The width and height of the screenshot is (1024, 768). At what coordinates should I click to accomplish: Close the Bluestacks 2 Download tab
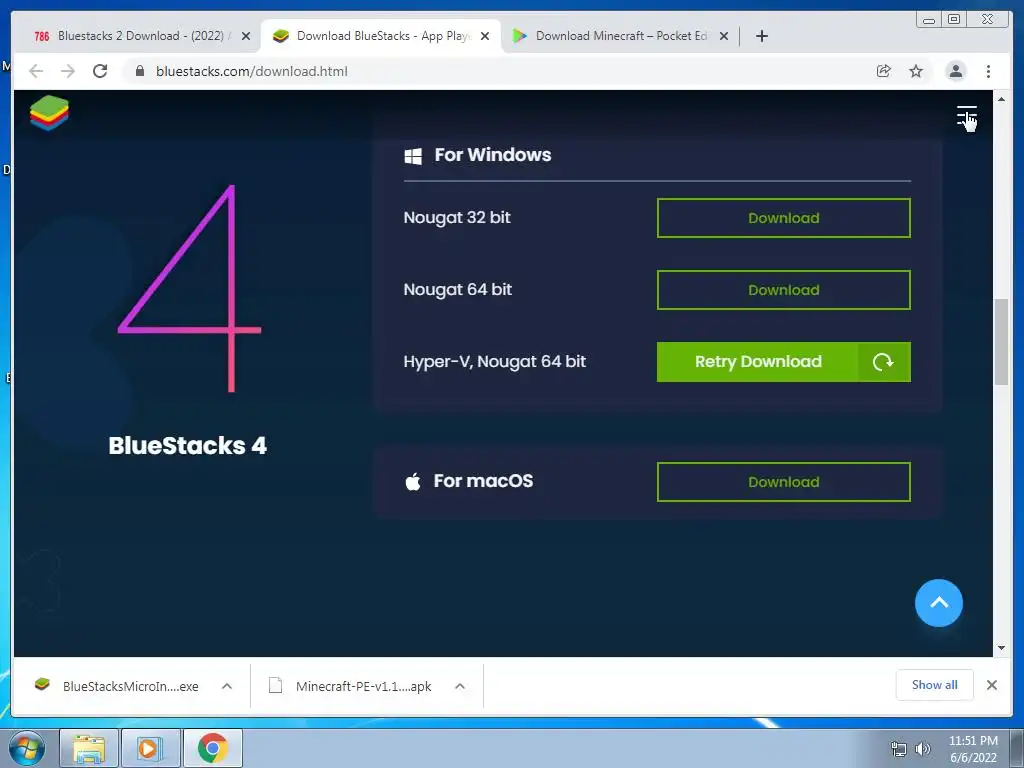(246, 36)
